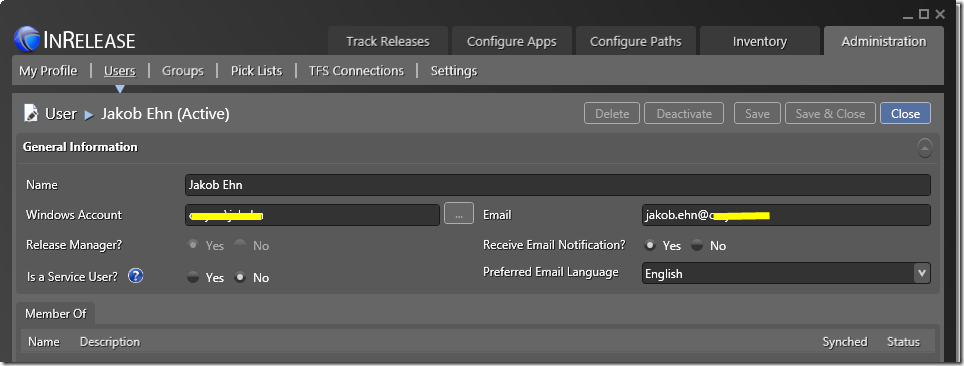This screenshot has height=366, width=964.
Task: Go to Groups submenu
Action: click(x=183, y=71)
